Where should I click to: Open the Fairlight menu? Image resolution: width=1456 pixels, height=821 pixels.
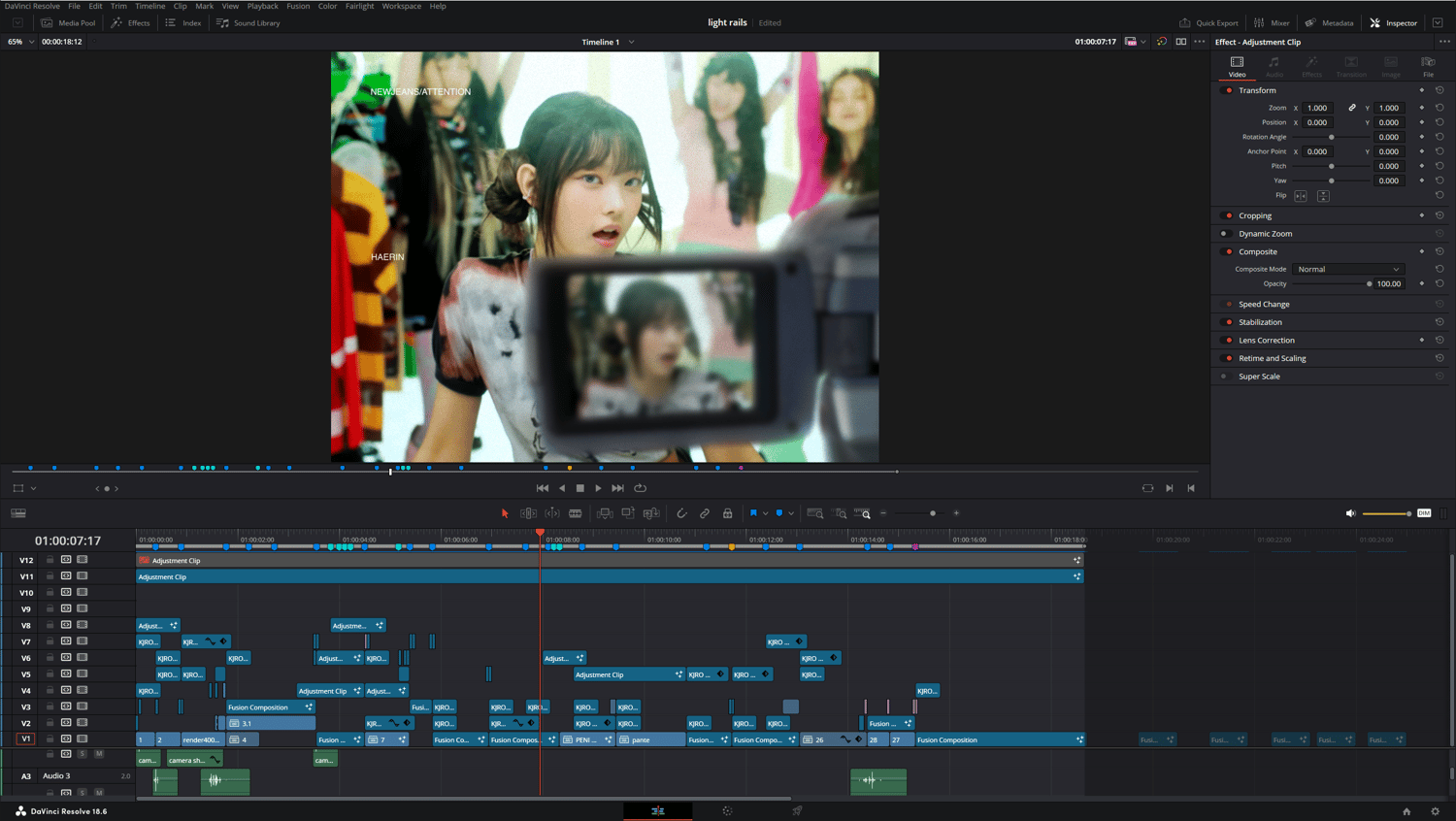point(359,6)
